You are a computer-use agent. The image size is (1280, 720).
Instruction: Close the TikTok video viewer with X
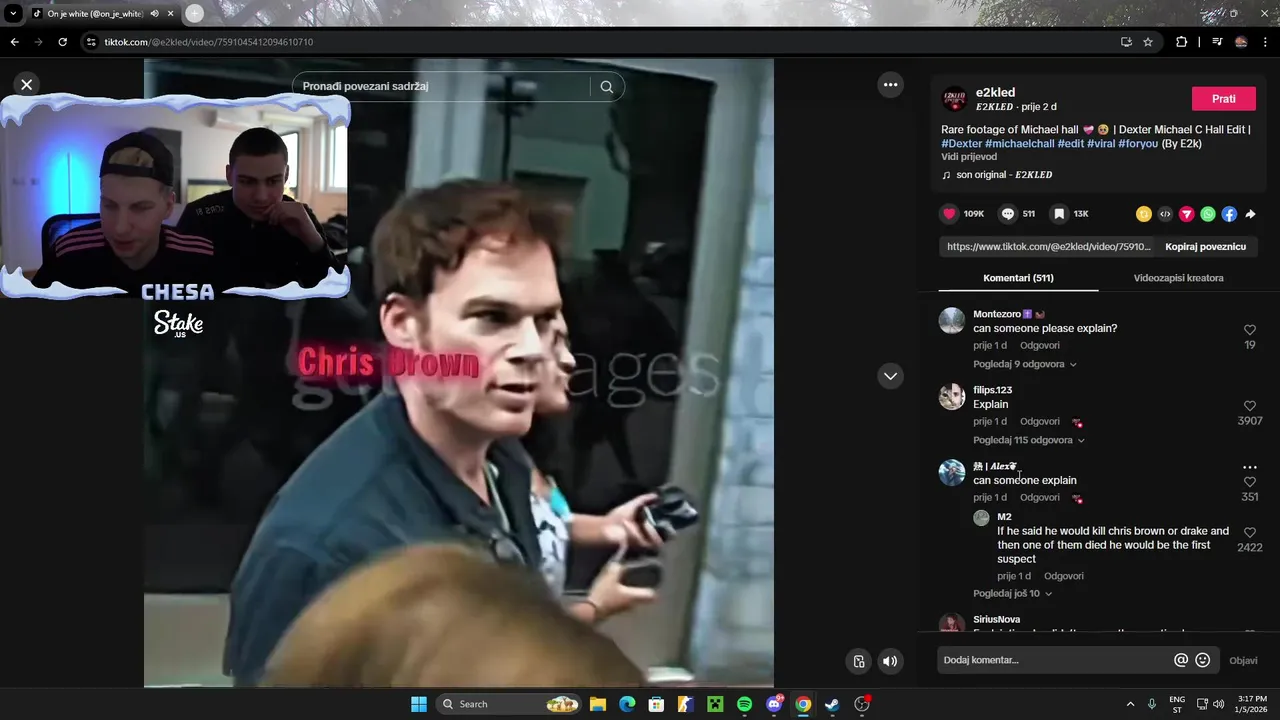[27, 85]
